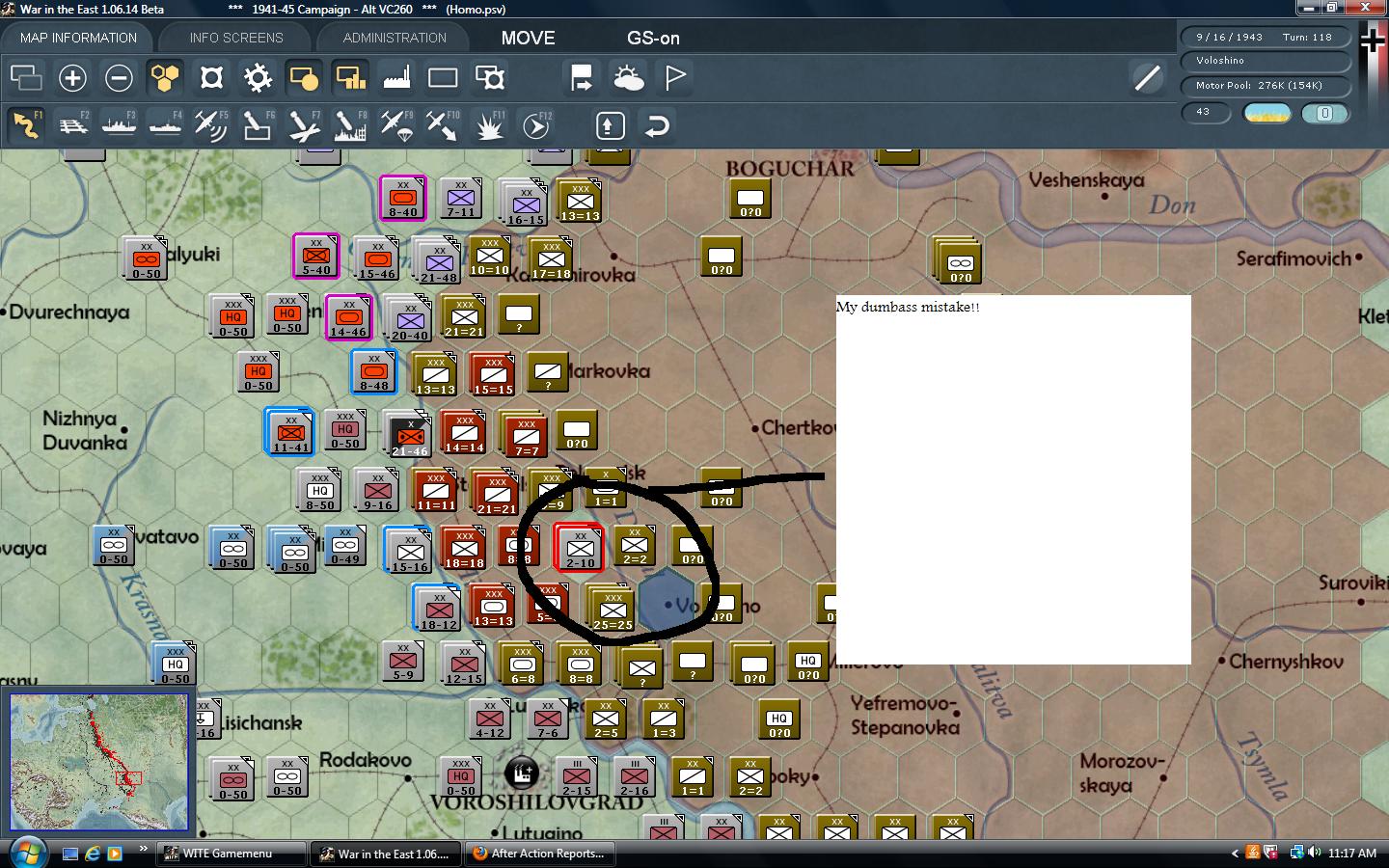
Task: Toggle the unit-with-circle display mode
Action: click(x=304, y=77)
